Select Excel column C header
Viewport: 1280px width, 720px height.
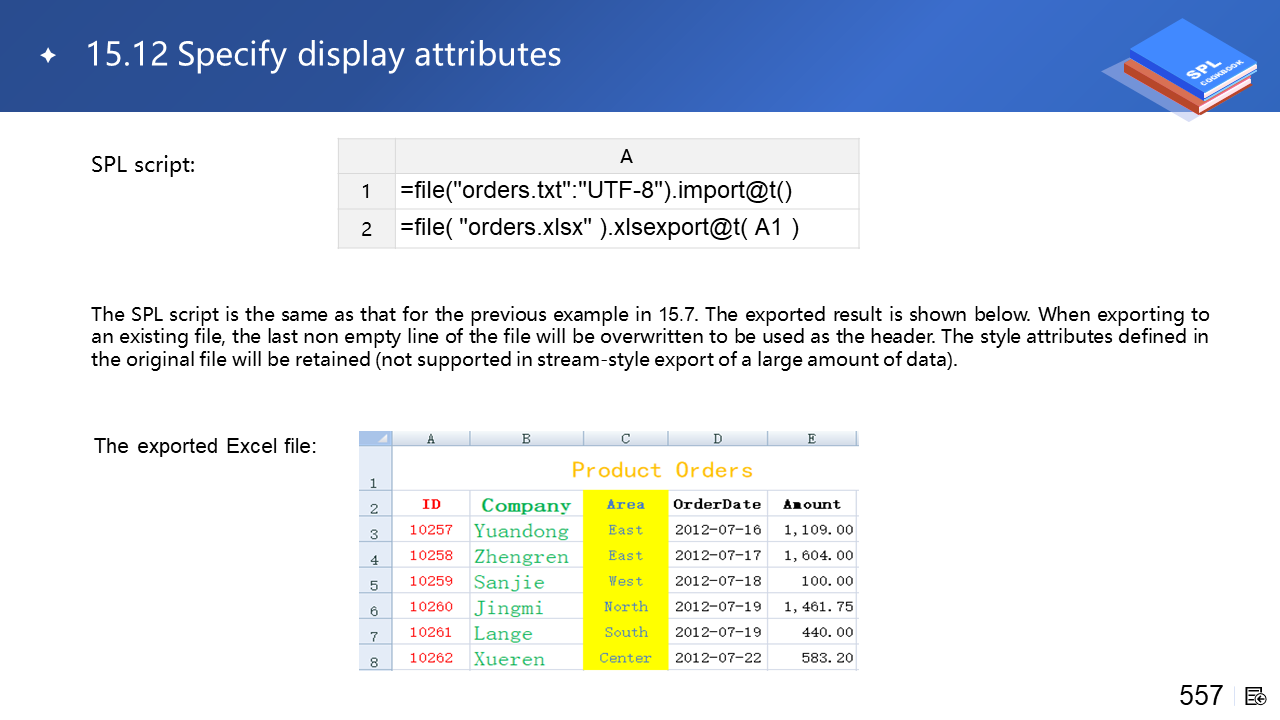click(x=625, y=438)
